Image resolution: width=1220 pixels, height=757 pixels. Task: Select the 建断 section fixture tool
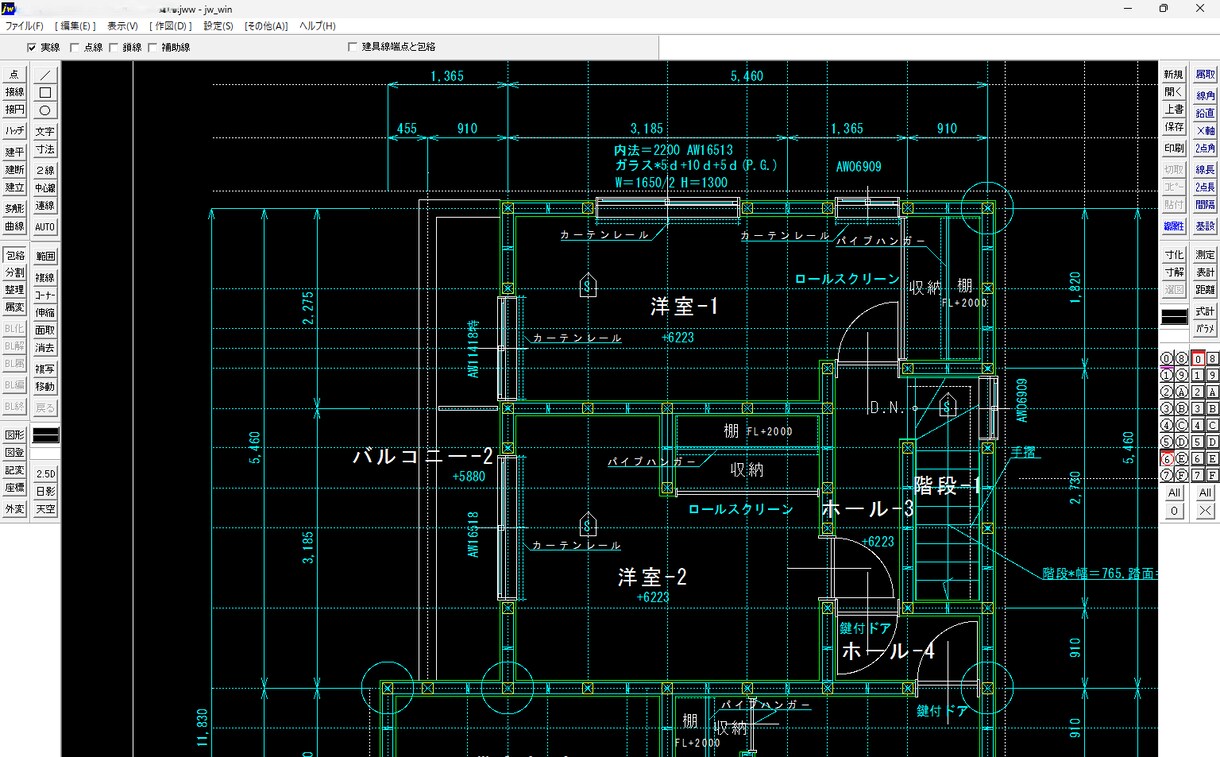click(14, 170)
